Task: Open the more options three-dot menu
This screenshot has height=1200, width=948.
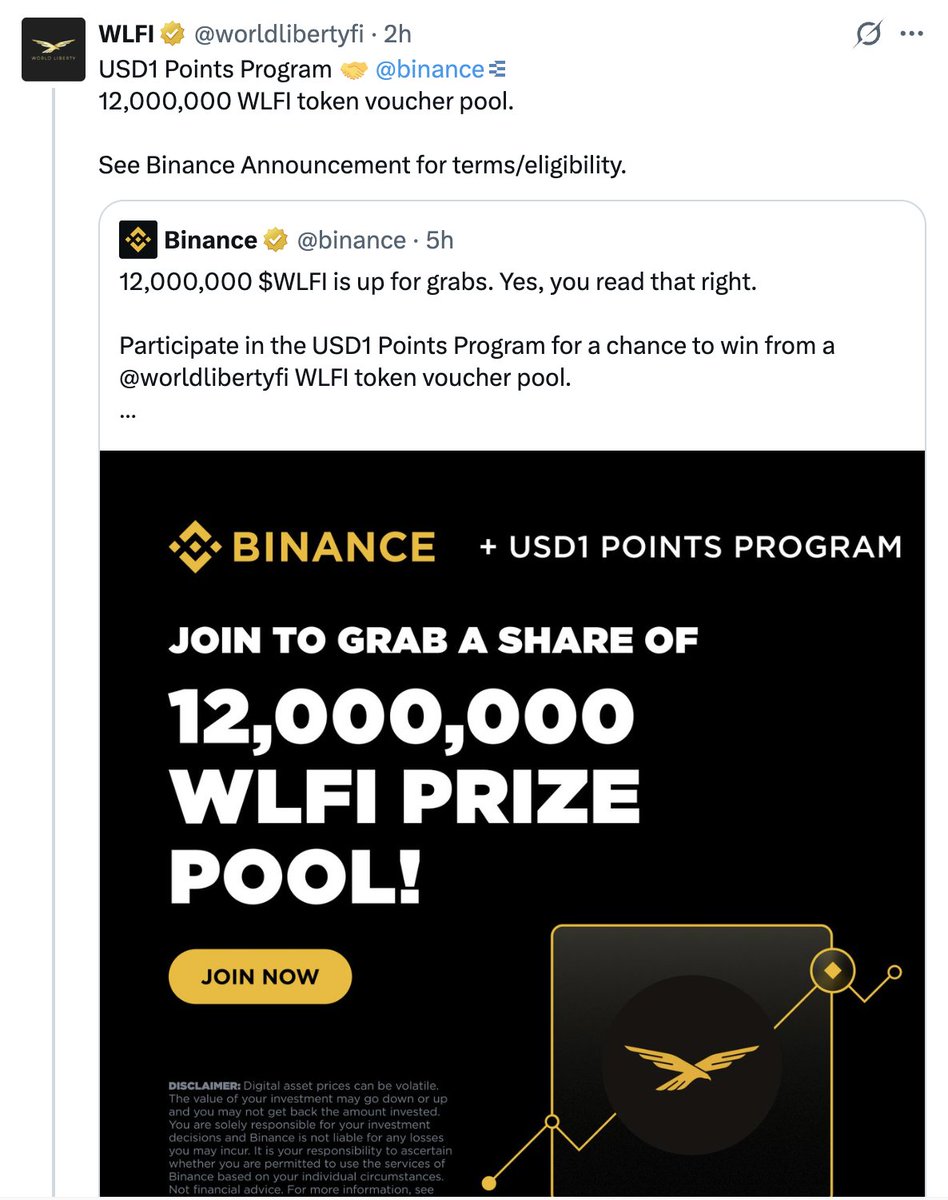Action: [x=911, y=34]
